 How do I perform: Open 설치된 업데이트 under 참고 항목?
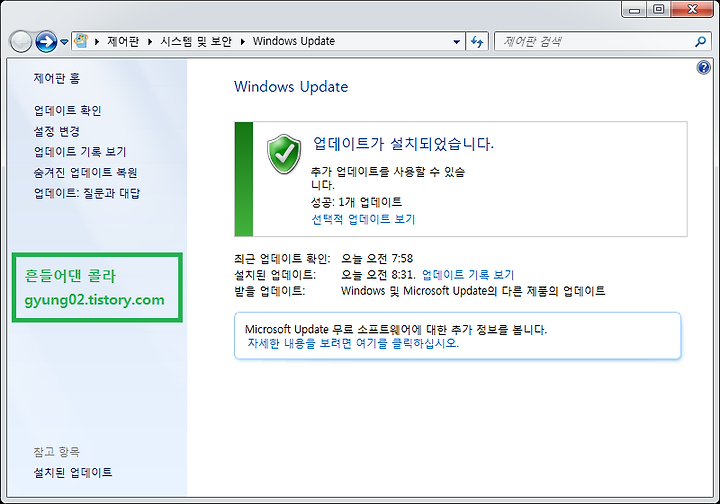point(73,472)
